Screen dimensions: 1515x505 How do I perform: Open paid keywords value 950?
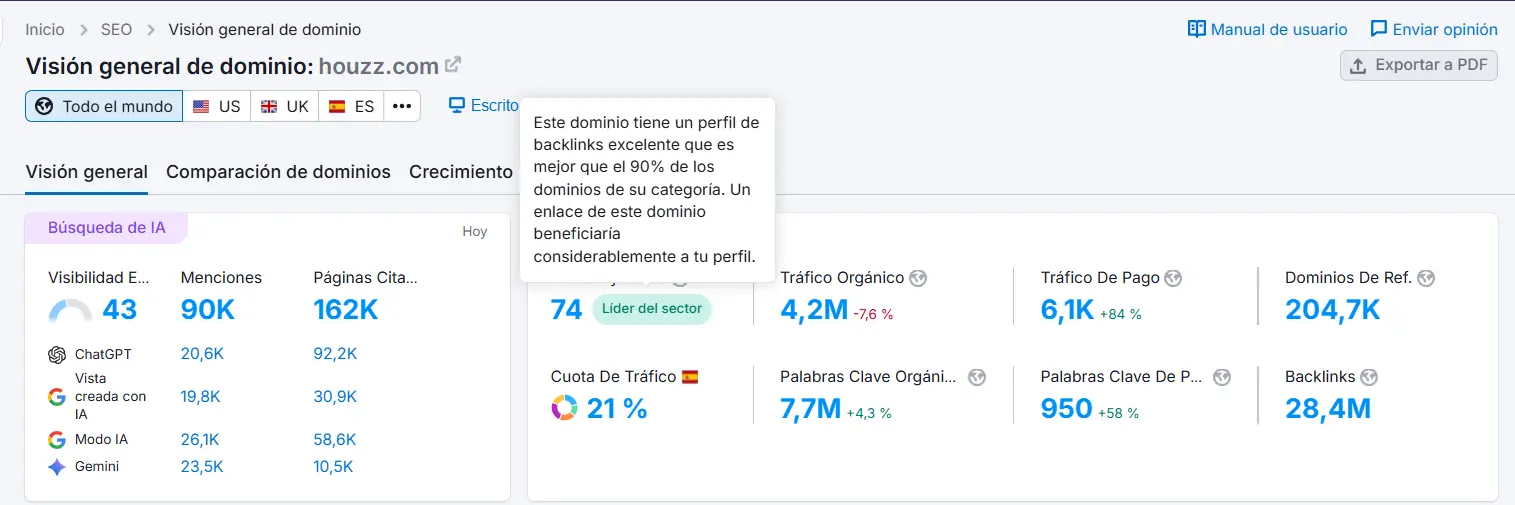[x=1066, y=409]
